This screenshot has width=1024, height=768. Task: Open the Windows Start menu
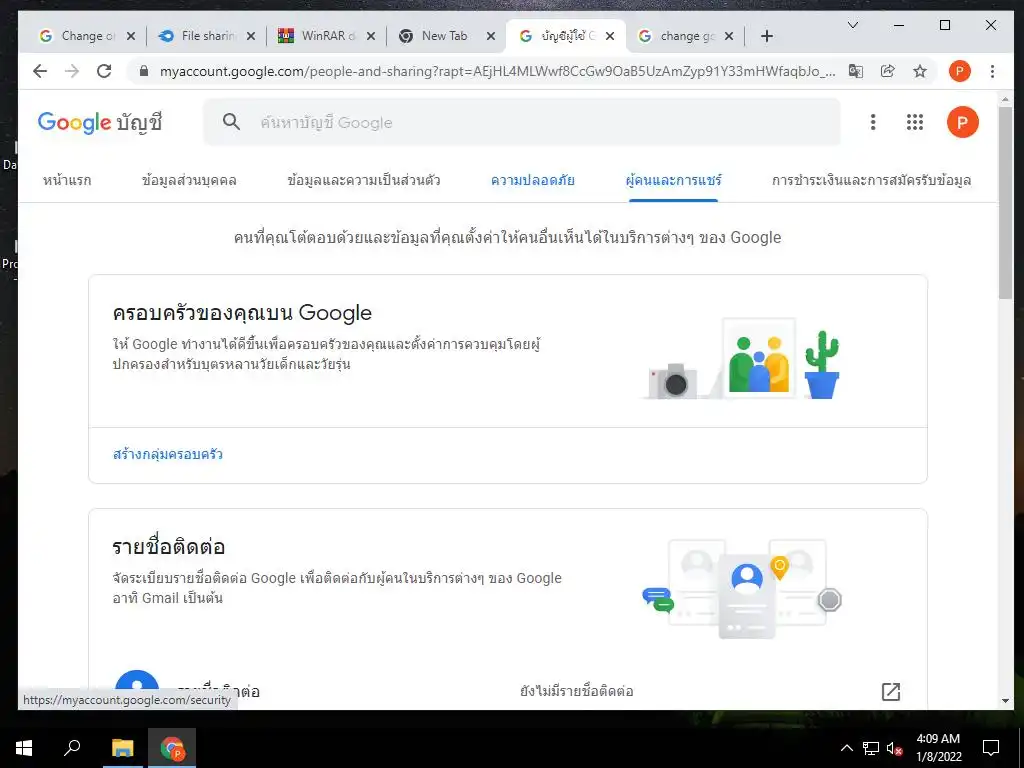pos(24,748)
